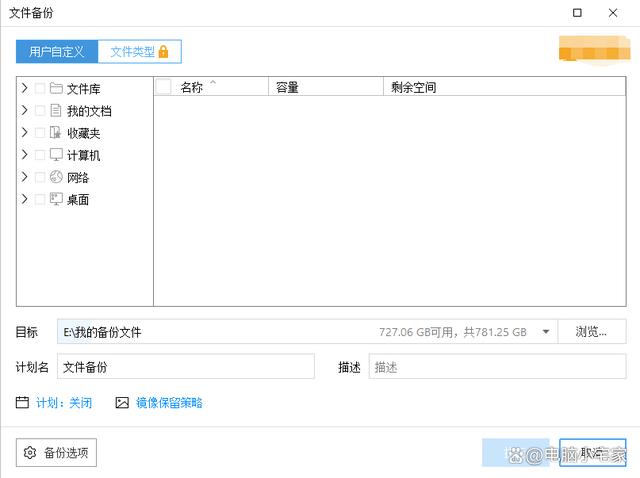Click the gear icon in 备份选项
The height and width of the screenshot is (478, 640).
click(30, 452)
